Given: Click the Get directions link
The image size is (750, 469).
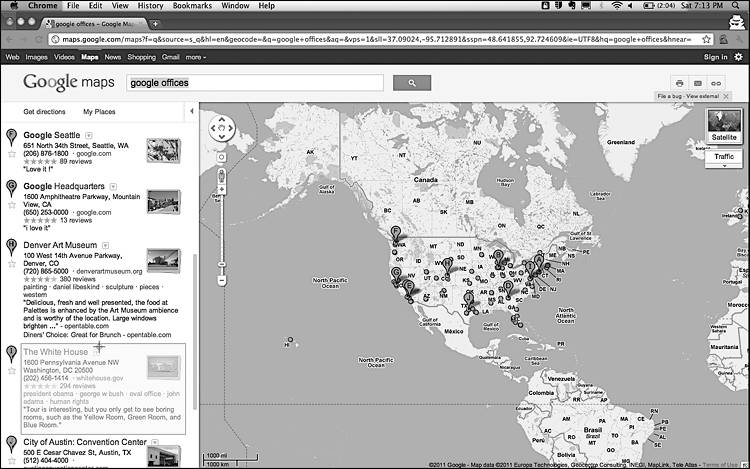Looking at the screenshot, I should 42,111.
